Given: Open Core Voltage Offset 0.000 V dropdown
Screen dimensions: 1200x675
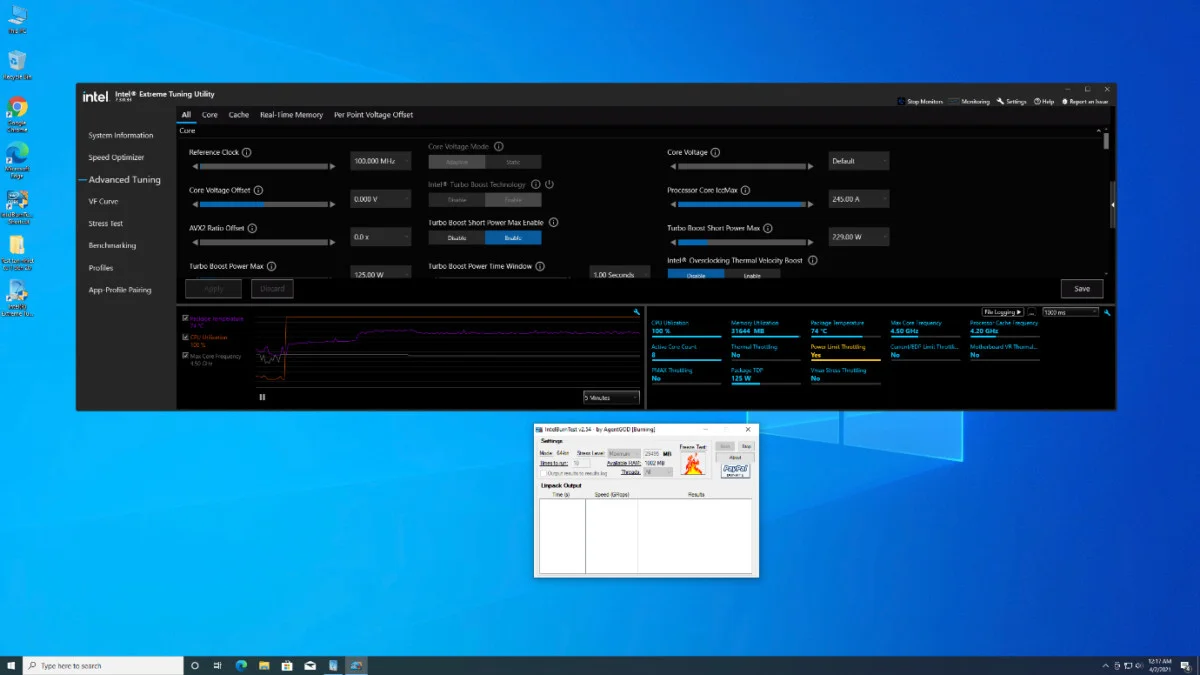Looking at the screenshot, I should 381,199.
